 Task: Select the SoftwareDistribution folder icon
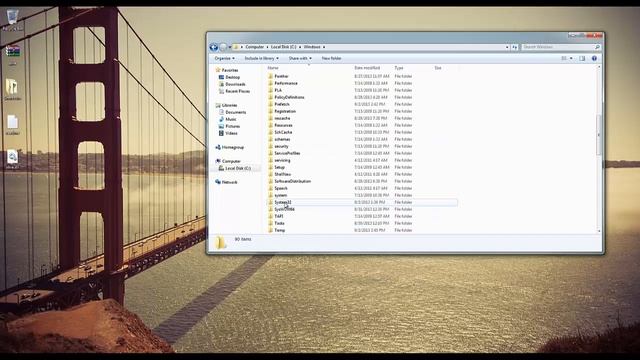(271, 181)
